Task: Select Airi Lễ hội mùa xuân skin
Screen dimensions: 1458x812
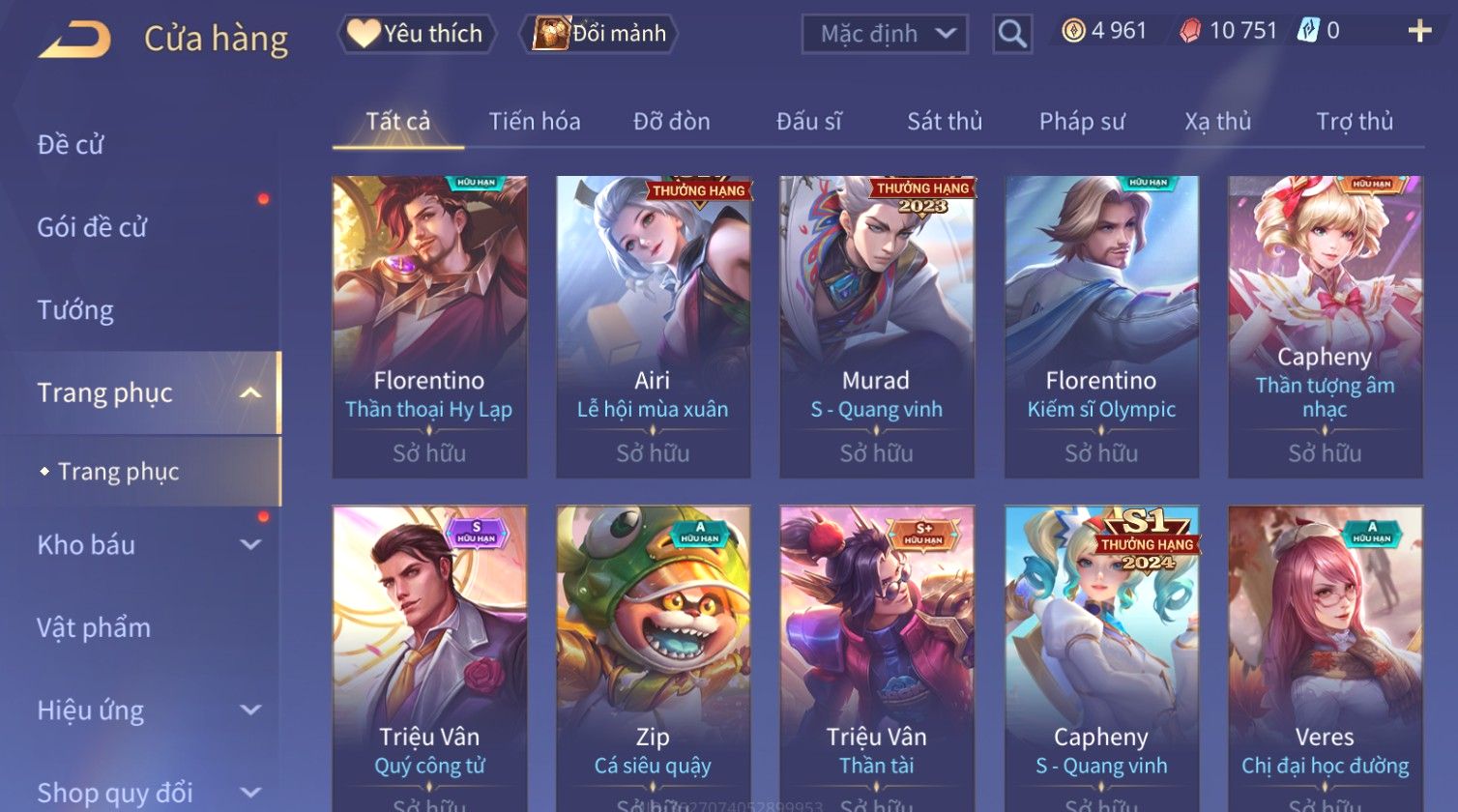Action: tap(653, 327)
